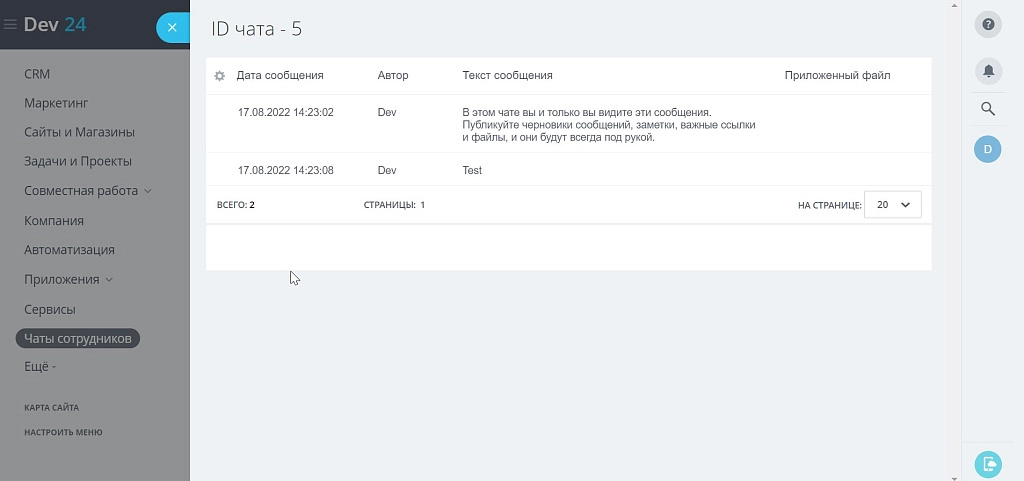Image resolution: width=1024 pixels, height=481 pixels.
Task: Click the grid settings gear icon
Action: click(219, 76)
